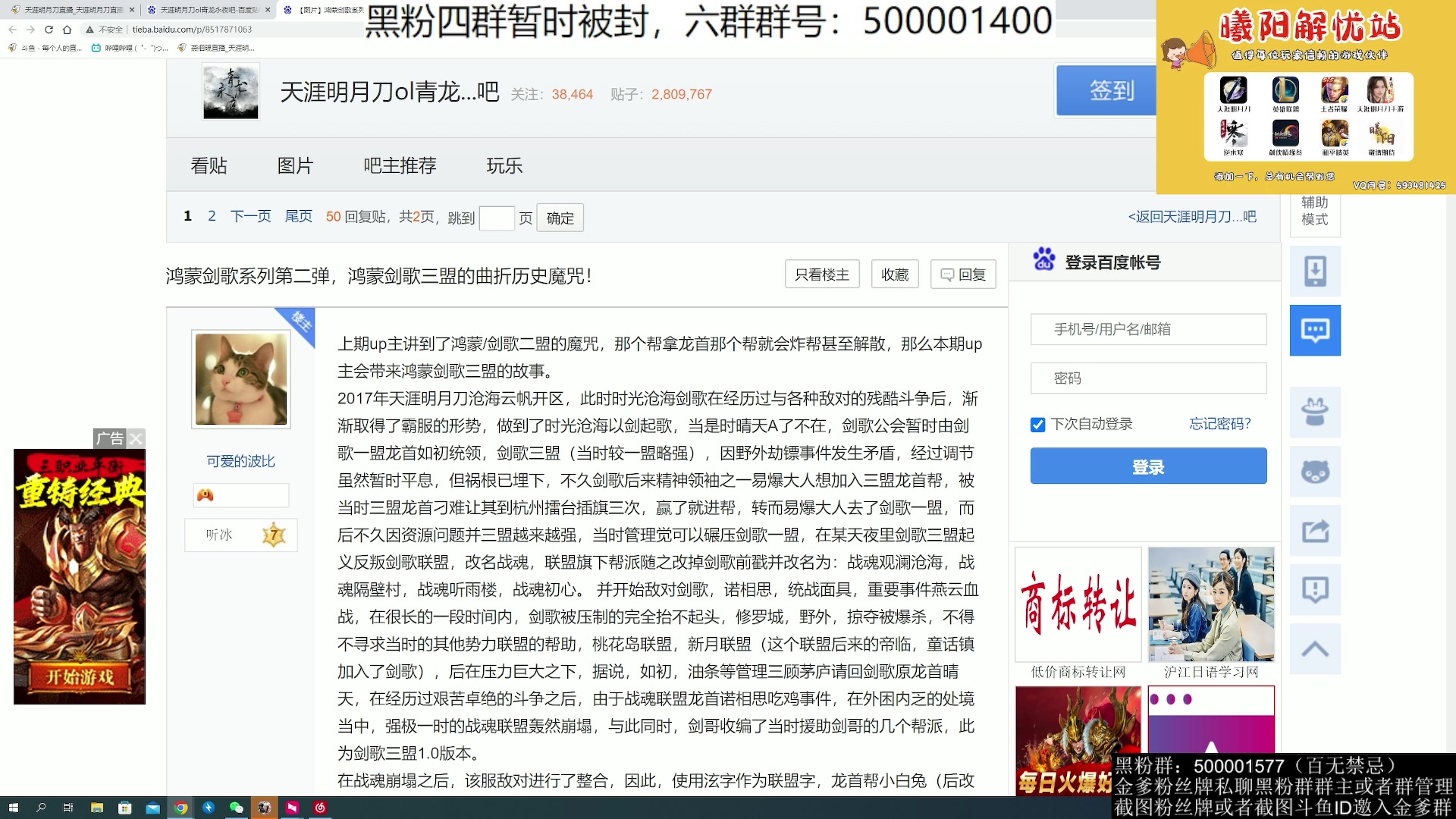
Task: Uncheck the 下次自动登录 auto-login checkbox
Action: coord(1037,425)
